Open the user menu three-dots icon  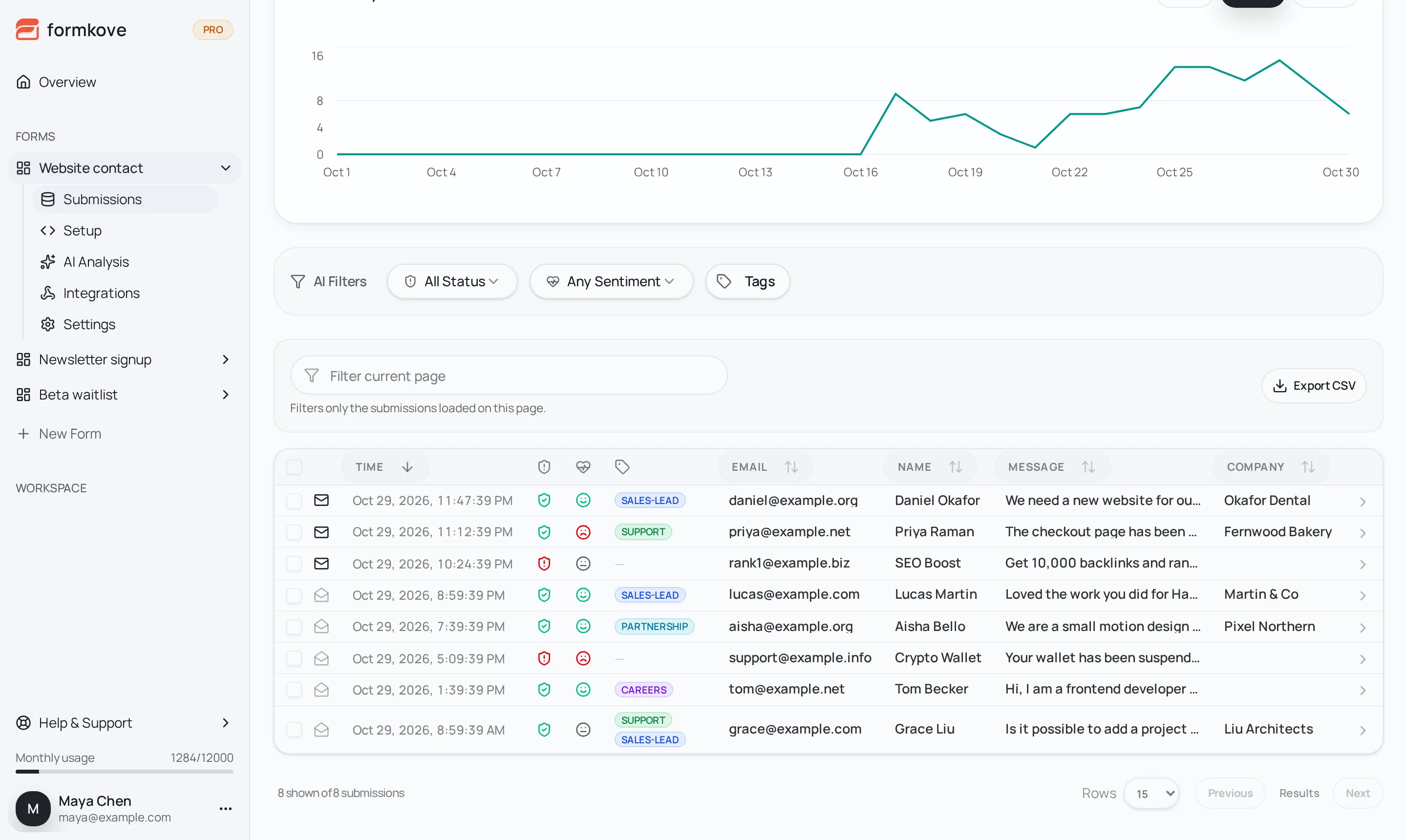pyautogui.click(x=225, y=808)
